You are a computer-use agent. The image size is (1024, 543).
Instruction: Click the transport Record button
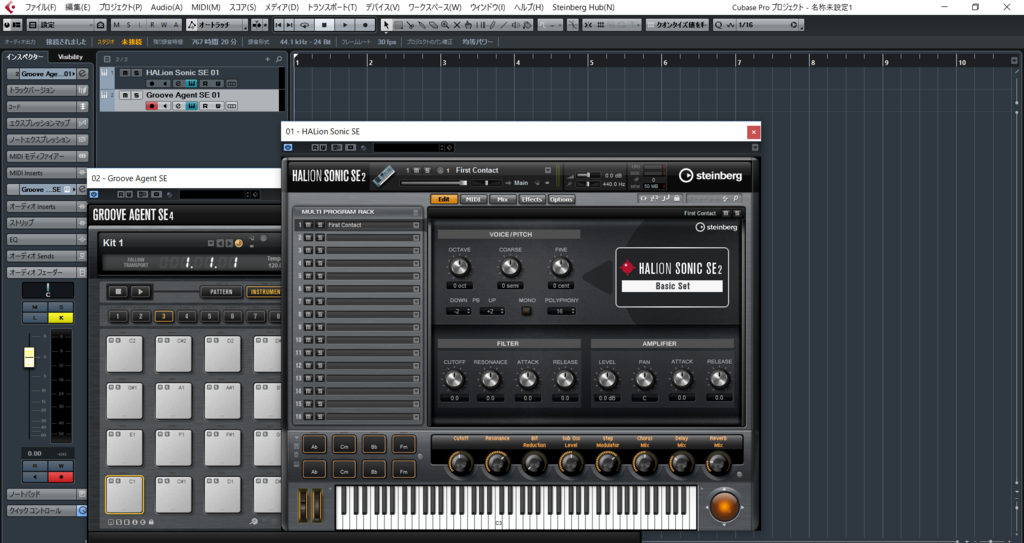365,25
